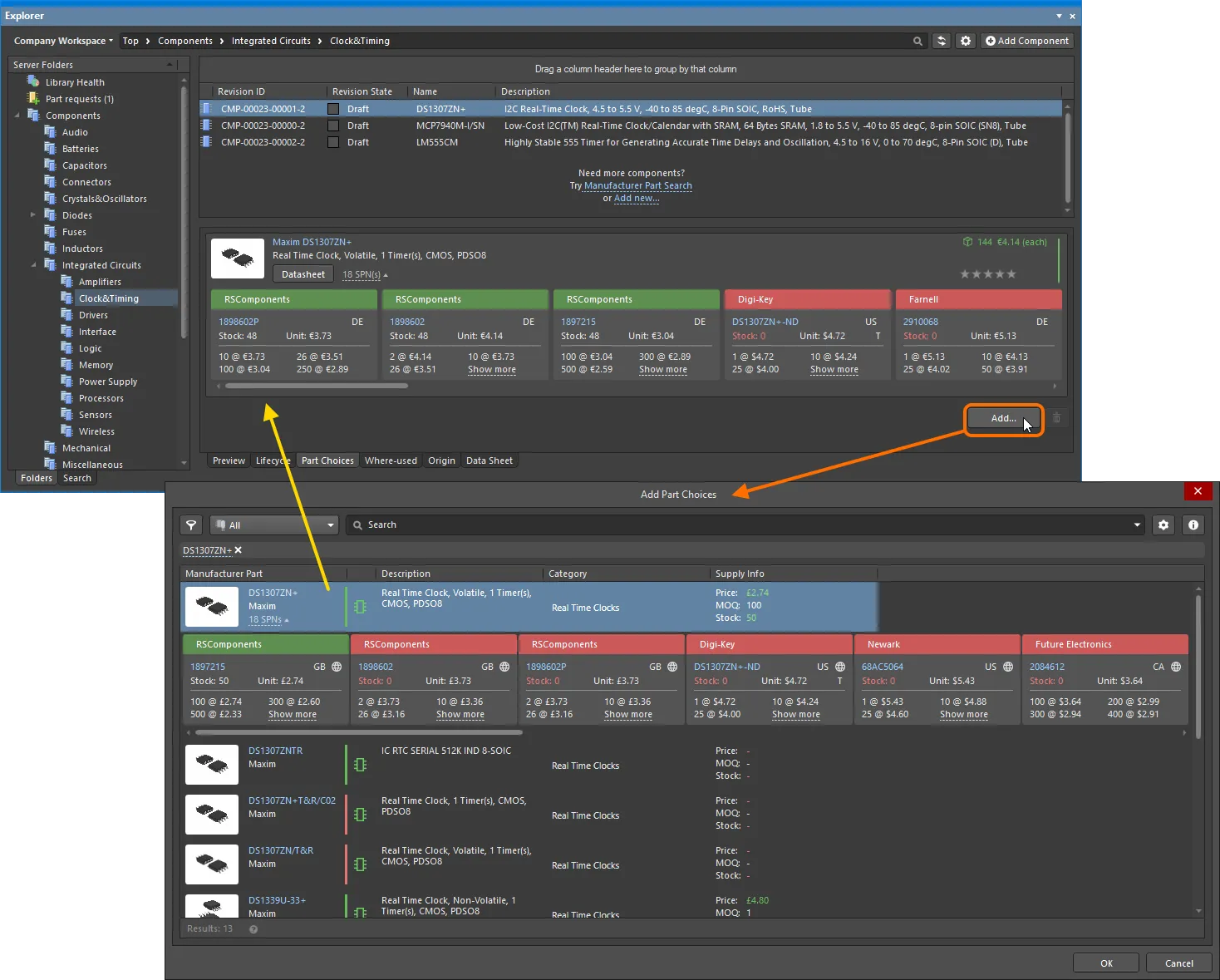
Task: Collapse the Integrated Circuits tree node
Action: pos(33,265)
